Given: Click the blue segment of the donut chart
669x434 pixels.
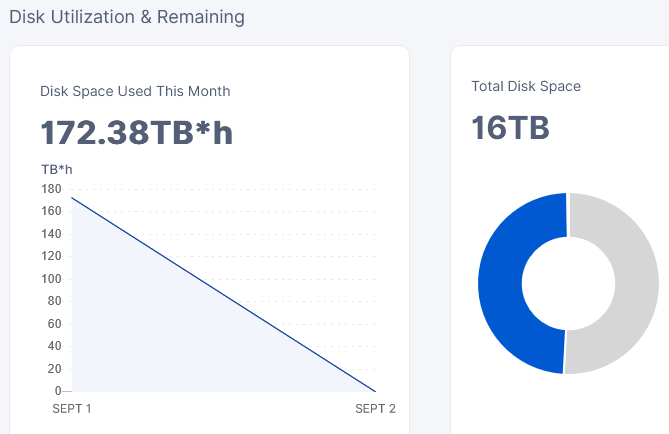Looking at the screenshot, I should click(500, 283).
